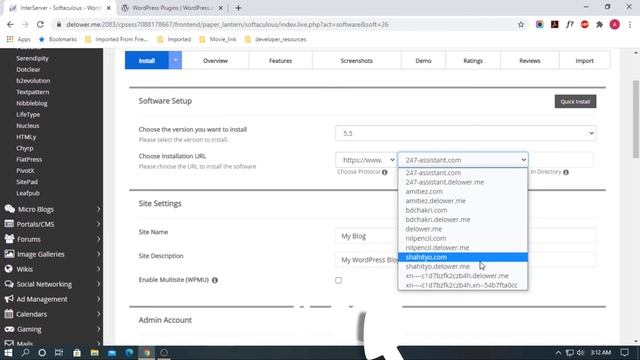Switch to the WordPress Plugins browser tab
The width and height of the screenshot is (640, 360).
coord(172,8)
